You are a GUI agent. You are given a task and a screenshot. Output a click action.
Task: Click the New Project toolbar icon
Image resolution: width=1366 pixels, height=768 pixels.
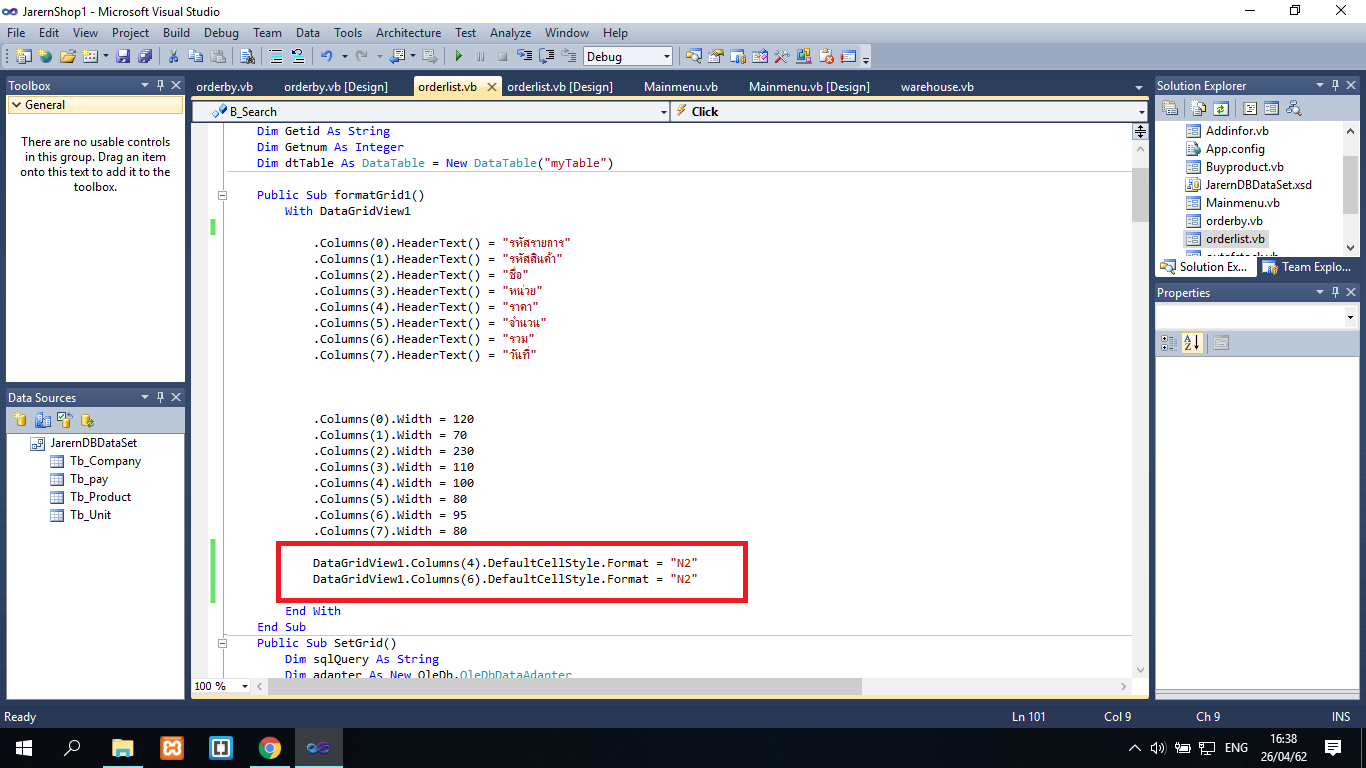coord(23,56)
